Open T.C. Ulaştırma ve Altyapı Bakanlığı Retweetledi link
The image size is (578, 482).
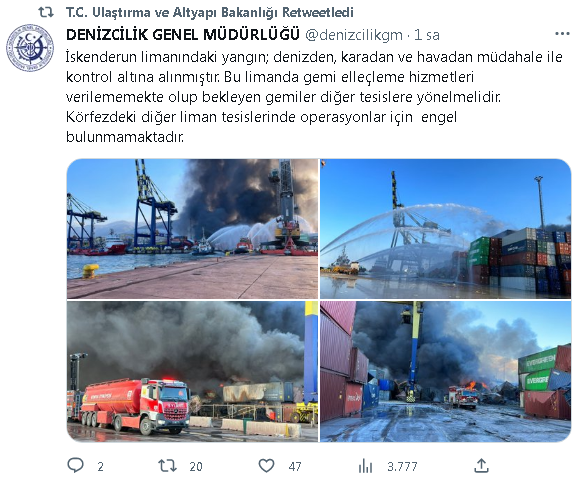pos(210,12)
